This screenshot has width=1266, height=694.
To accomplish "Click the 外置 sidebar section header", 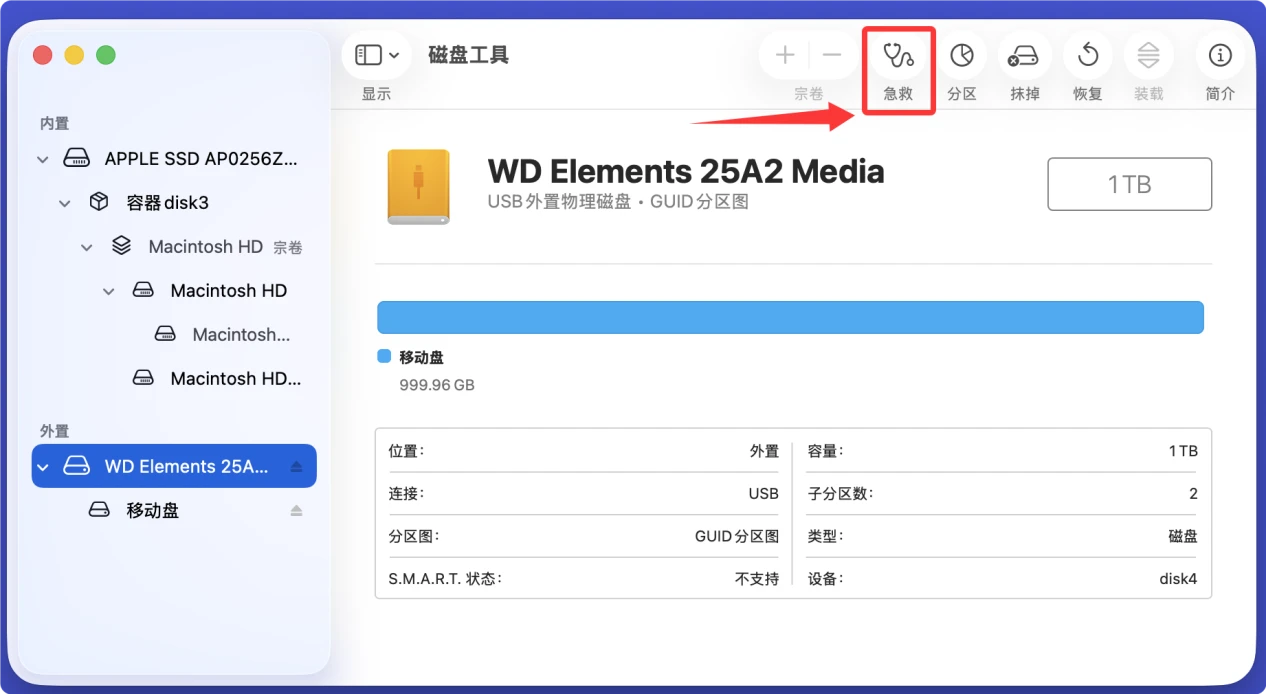I will click(x=54, y=431).
